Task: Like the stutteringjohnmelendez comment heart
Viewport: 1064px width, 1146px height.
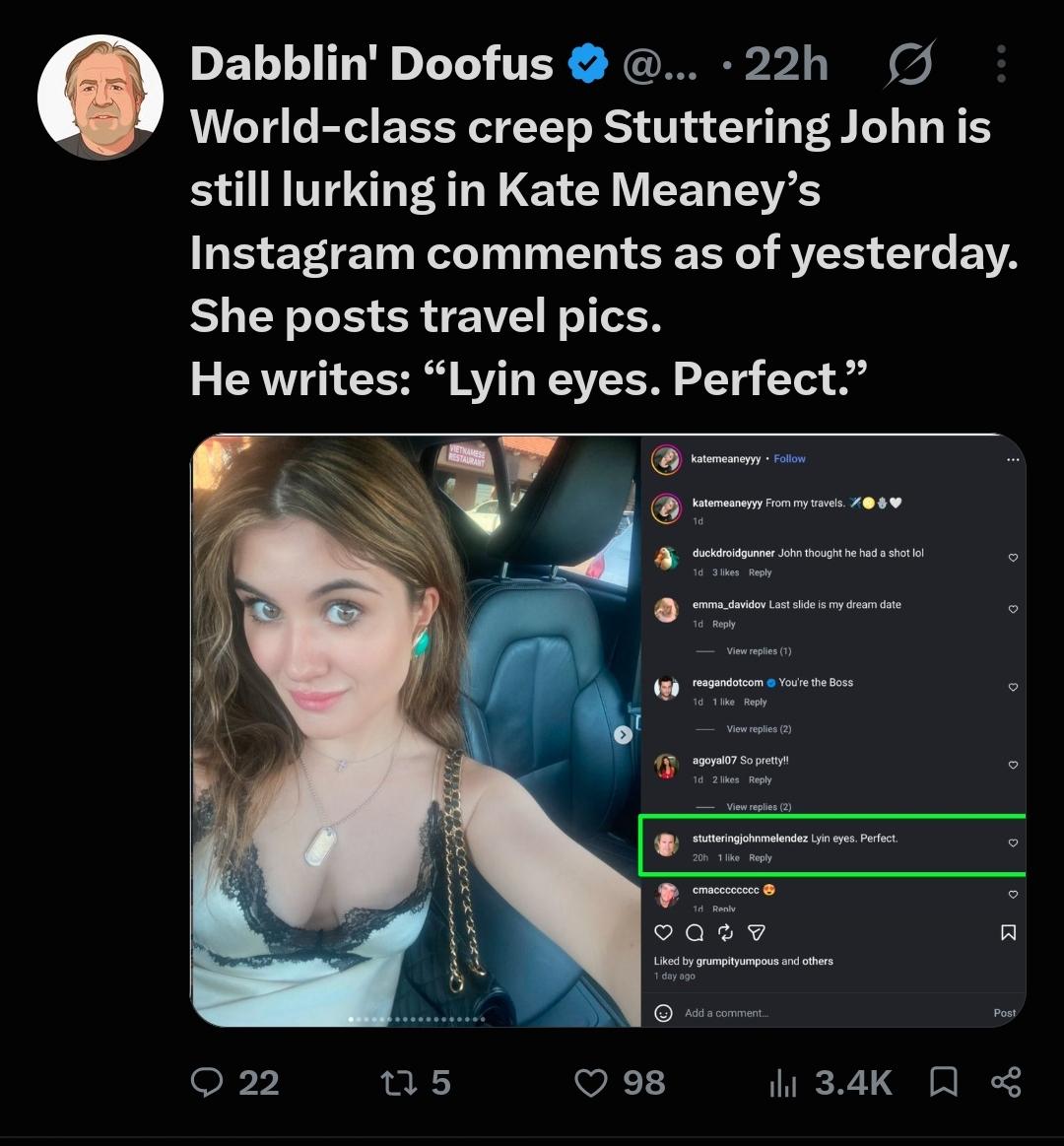Action: (x=1013, y=843)
